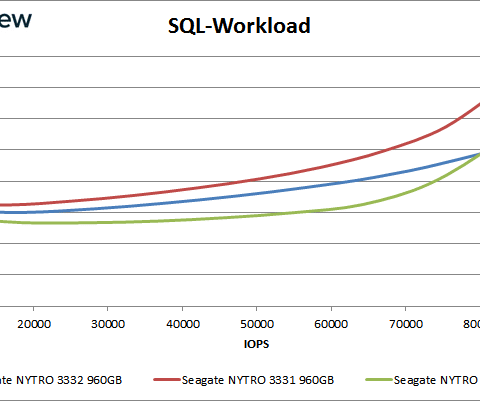Click the SQL-Workload chart title

(x=239, y=26)
